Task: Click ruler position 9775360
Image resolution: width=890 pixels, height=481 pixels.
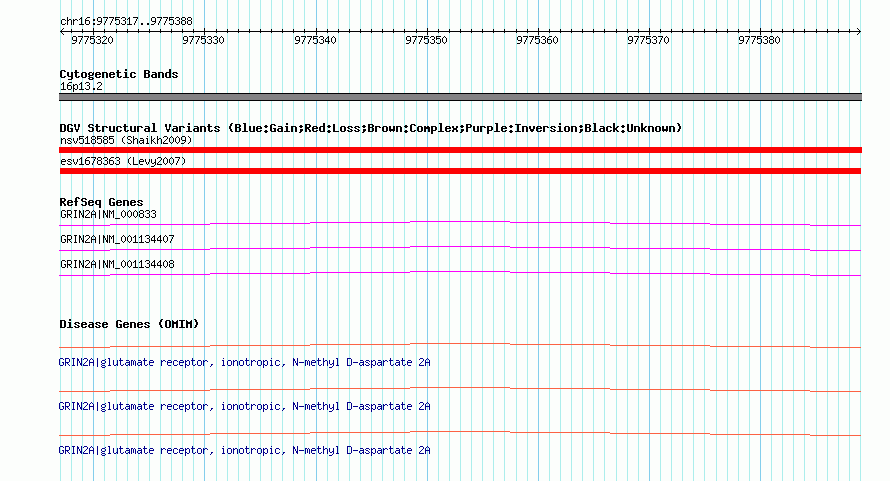Action: (x=537, y=40)
